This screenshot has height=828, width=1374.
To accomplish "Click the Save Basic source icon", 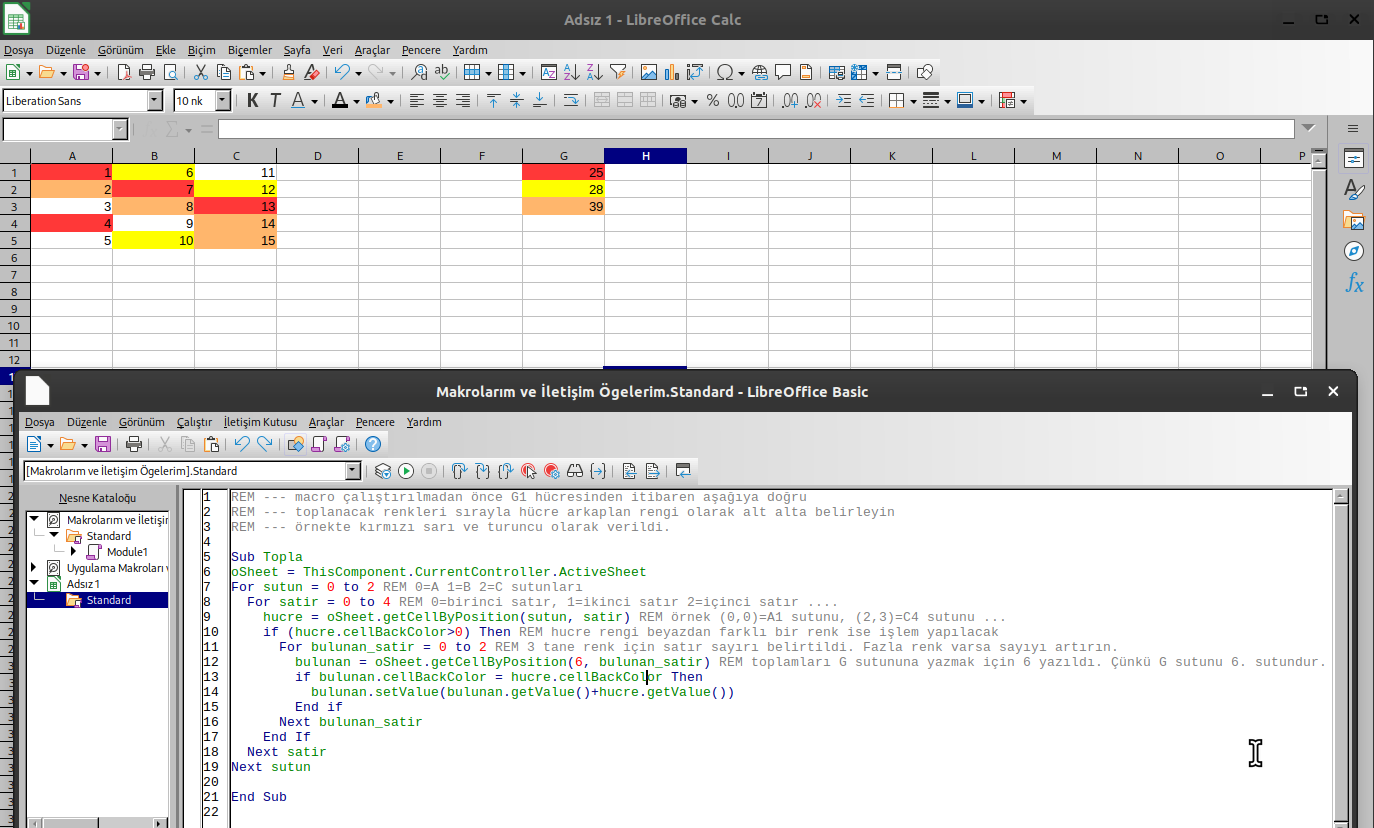I will [652, 471].
